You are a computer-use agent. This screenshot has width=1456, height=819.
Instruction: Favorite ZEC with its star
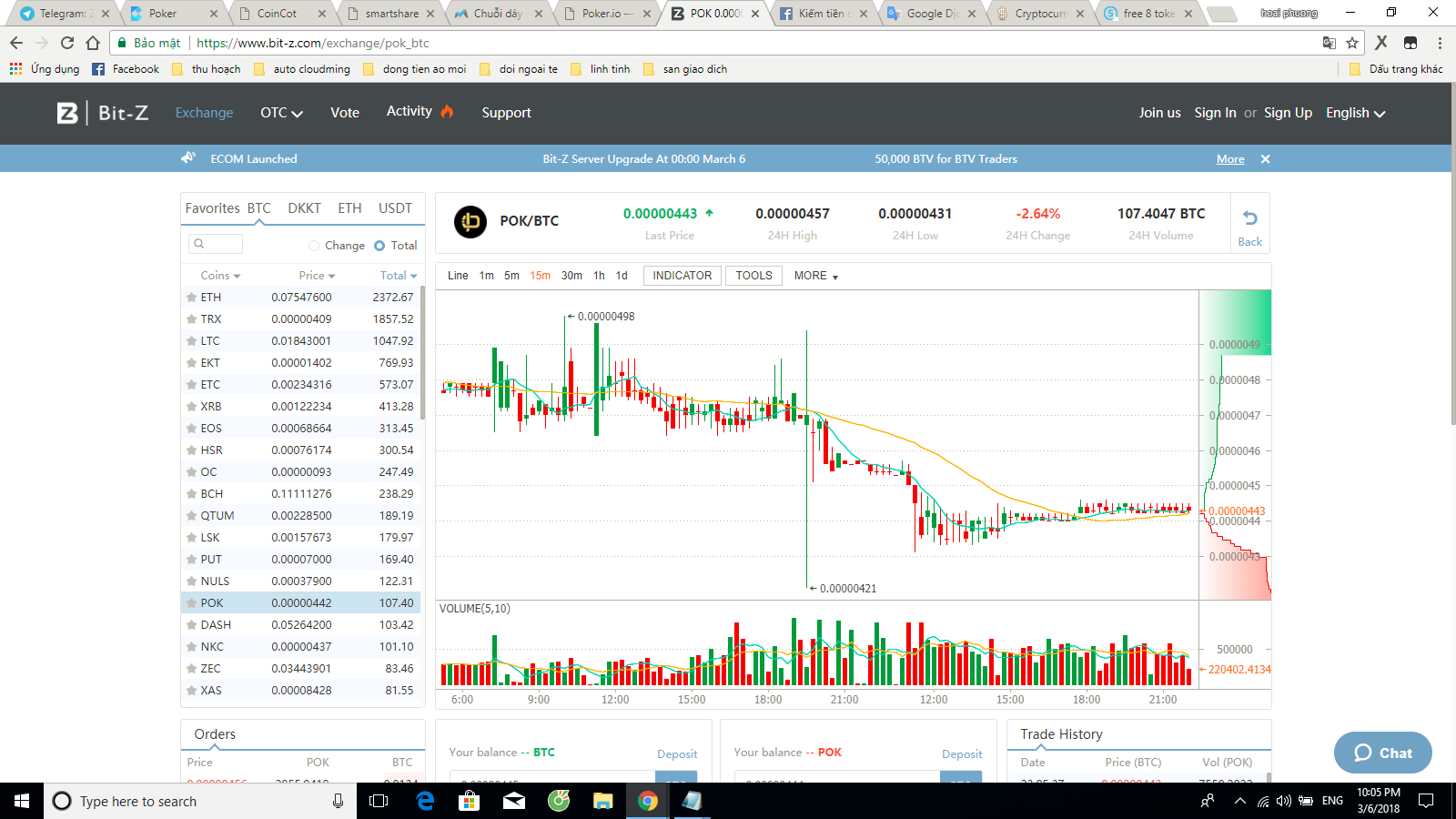[191, 669]
